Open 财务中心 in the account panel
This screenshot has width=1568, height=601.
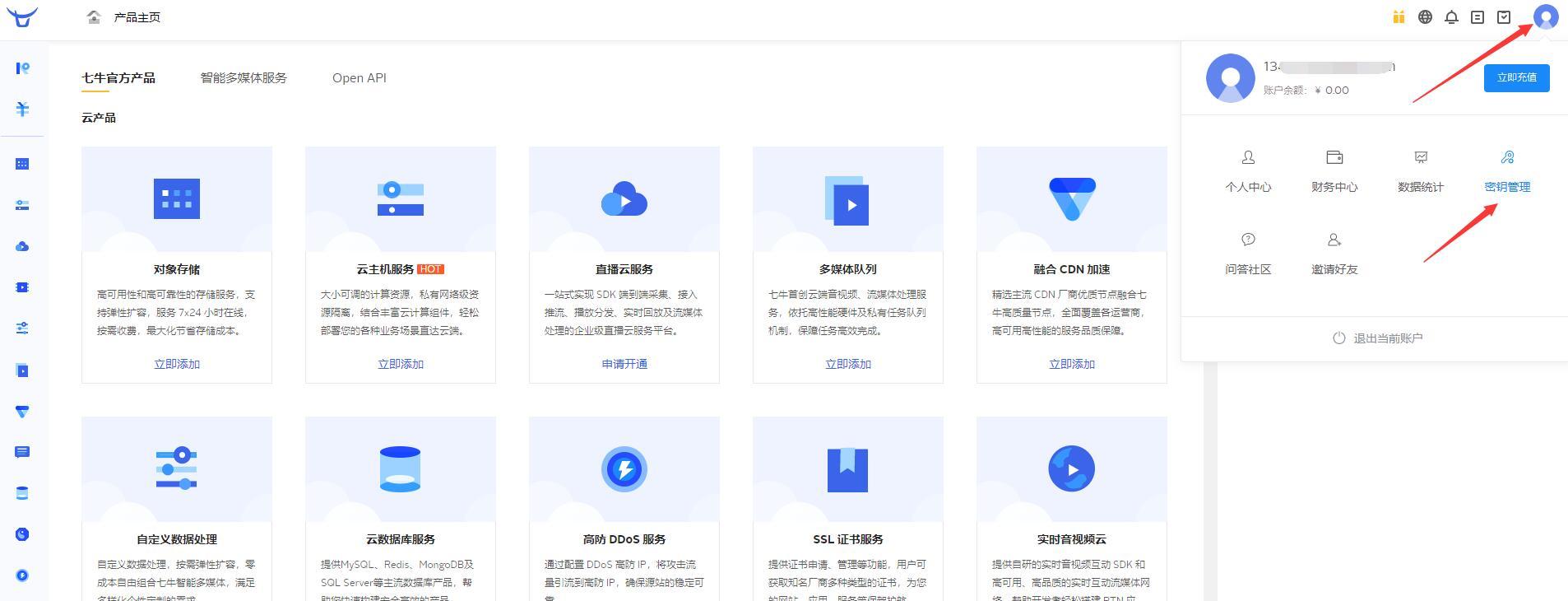coord(1334,171)
